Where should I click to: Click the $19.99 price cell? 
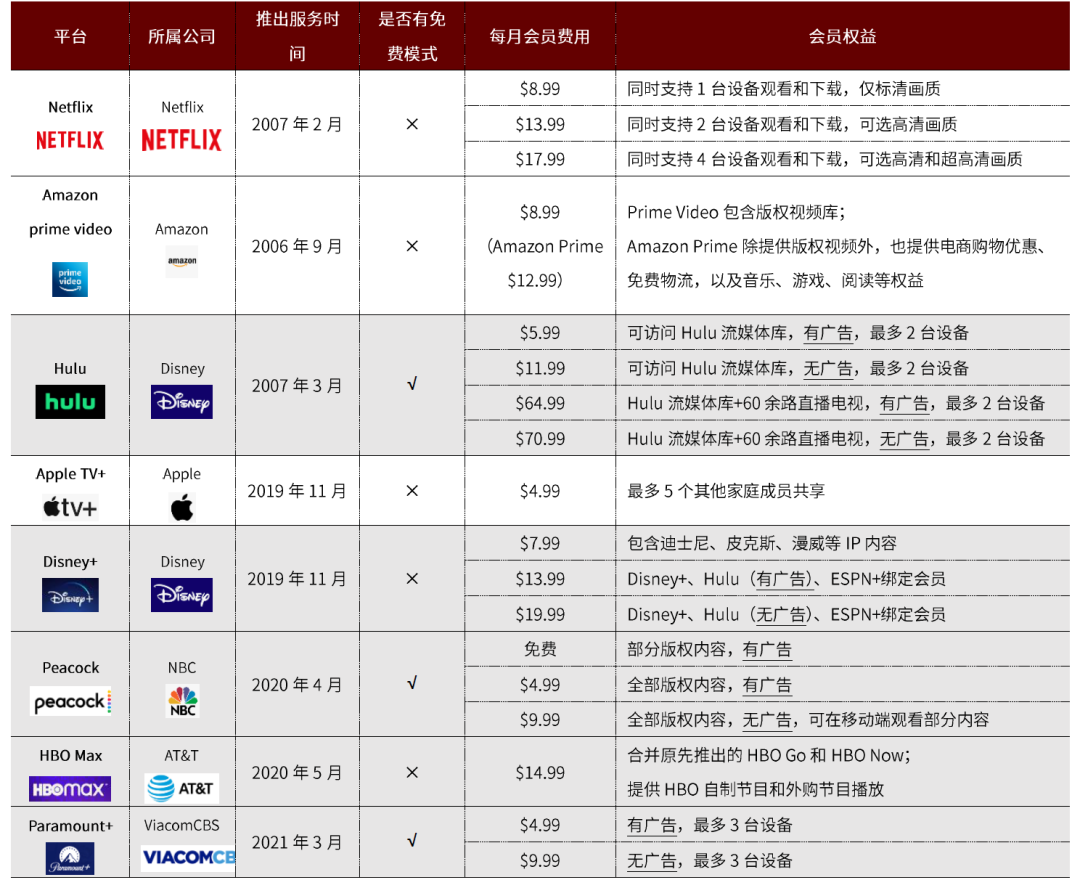[540, 615]
